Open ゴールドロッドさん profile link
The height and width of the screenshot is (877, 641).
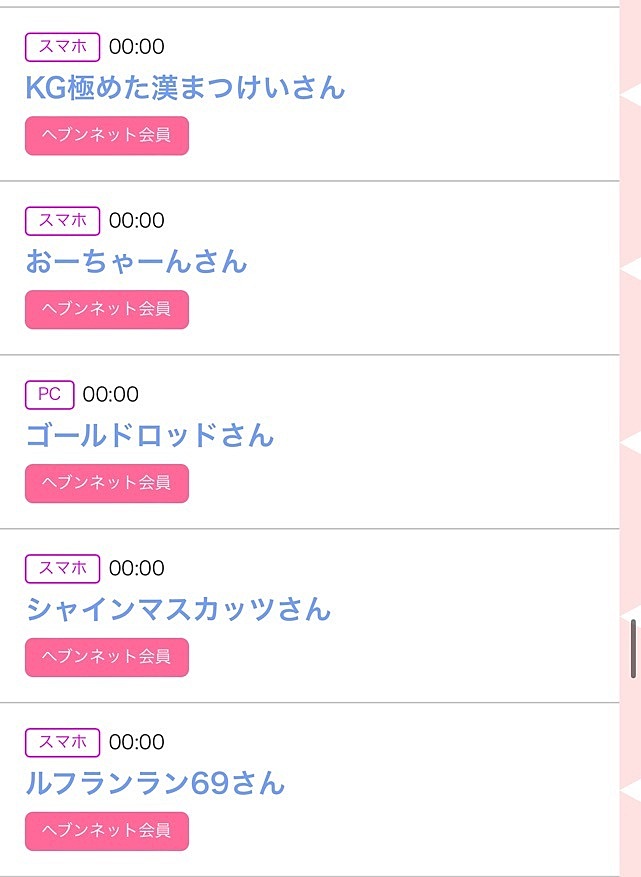point(149,435)
